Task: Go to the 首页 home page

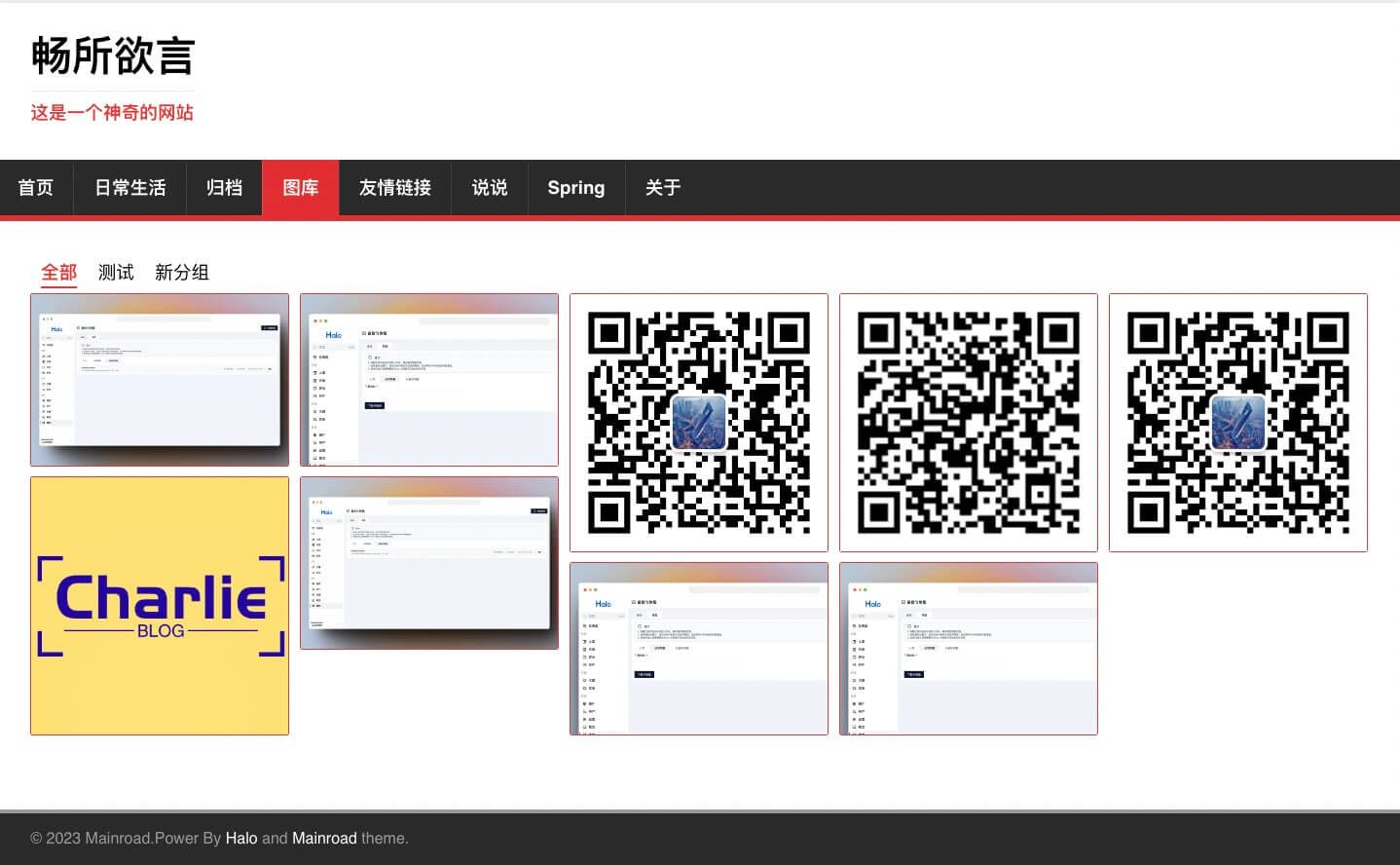Action: coord(36,188)
